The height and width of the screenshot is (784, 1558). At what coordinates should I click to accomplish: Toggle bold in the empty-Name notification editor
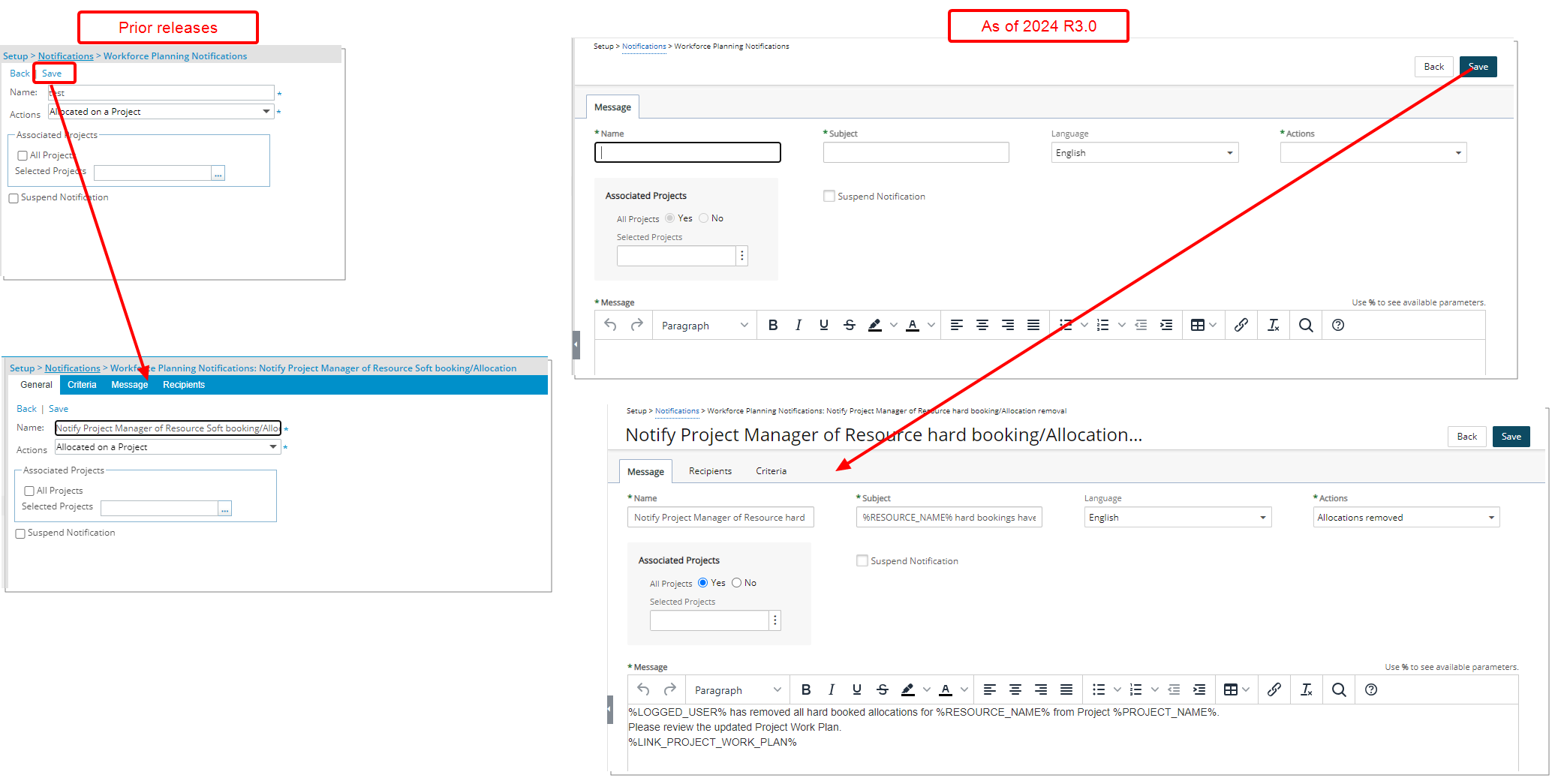(x=773, y=325)
